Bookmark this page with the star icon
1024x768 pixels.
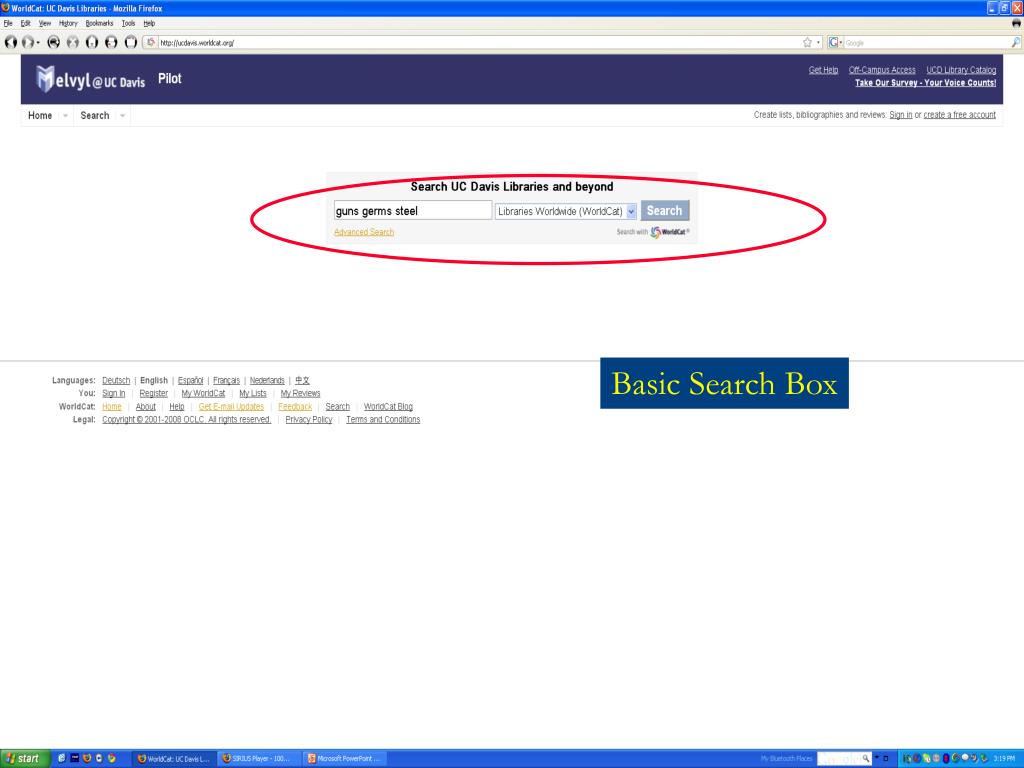click(807, 42)
